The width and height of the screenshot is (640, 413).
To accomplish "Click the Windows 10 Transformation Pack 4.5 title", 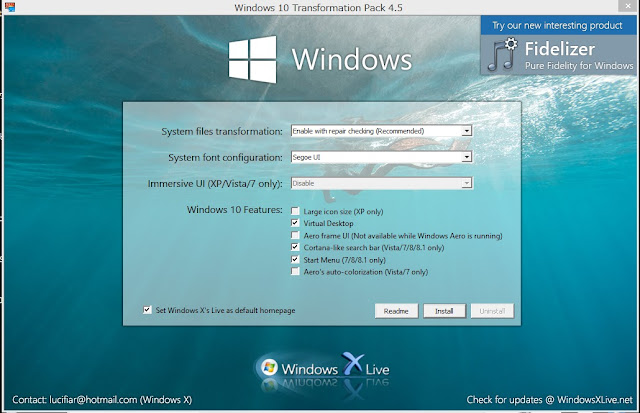I will coord(318,7).
